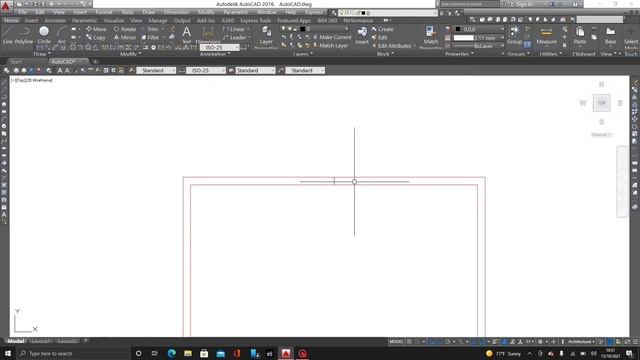This screenshot has height=360, width=640.
Task: Expand the Modify panel
Action: pyautogui.click(x=131, y=54)
